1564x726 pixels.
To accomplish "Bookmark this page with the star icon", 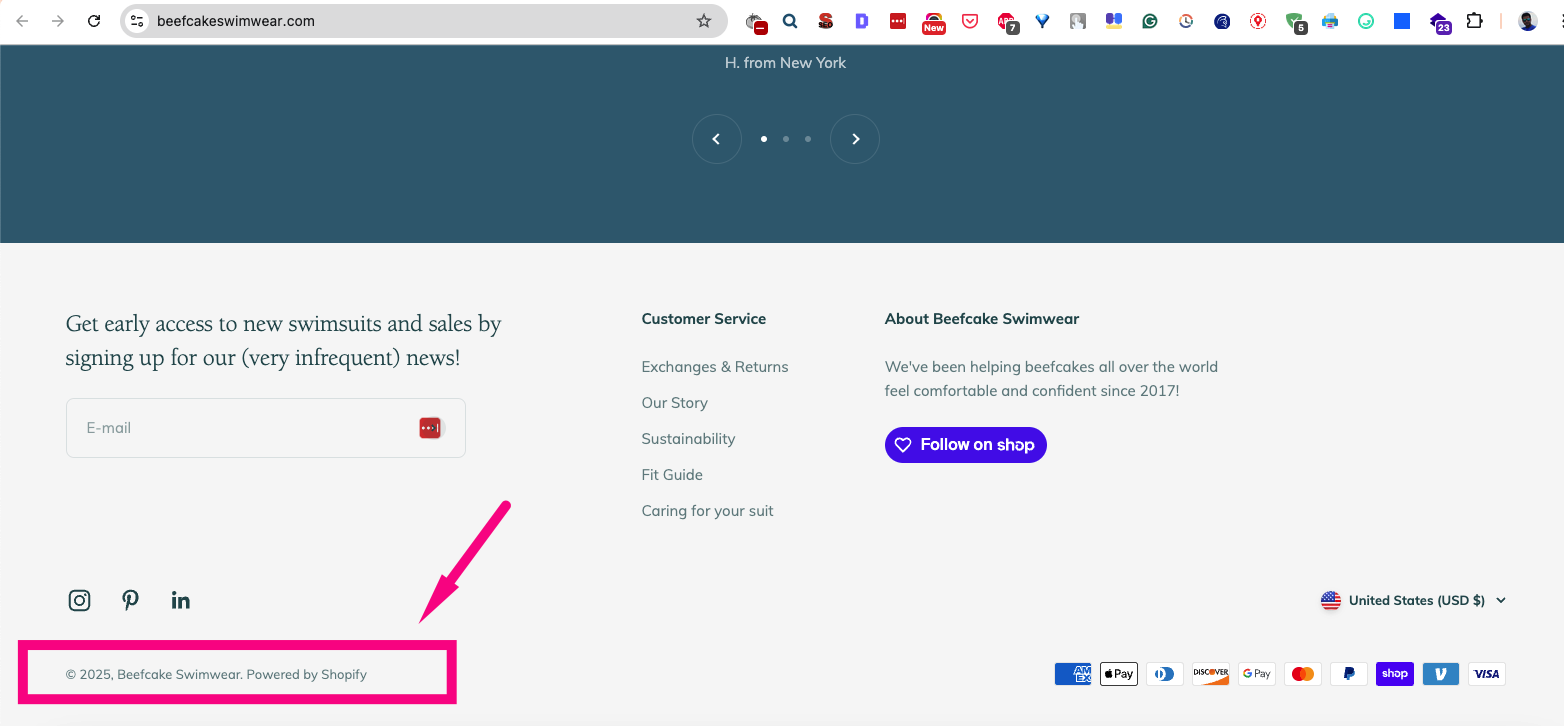I will click(x=704, y=21).
